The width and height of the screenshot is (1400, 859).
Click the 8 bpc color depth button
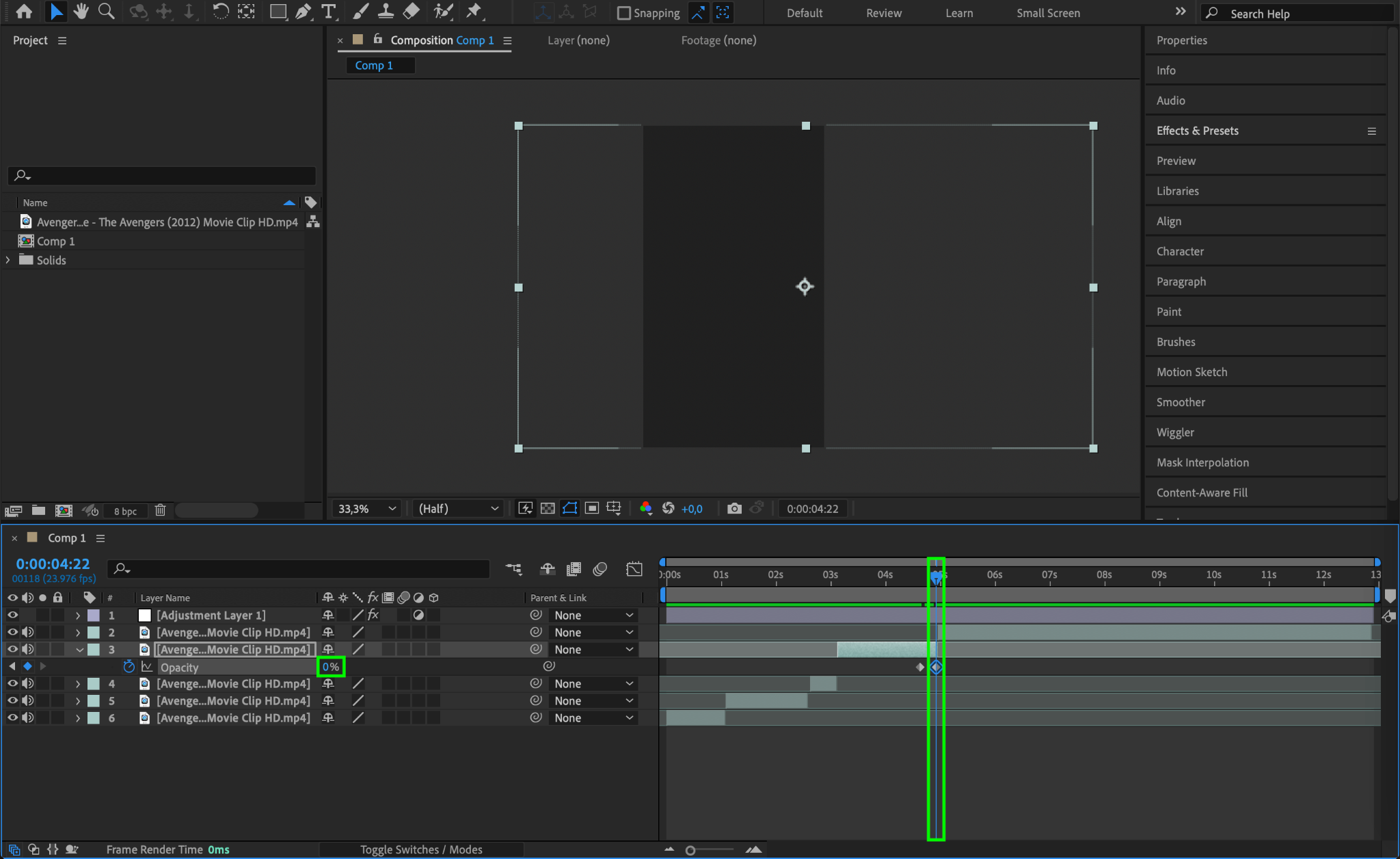(125, 511)
